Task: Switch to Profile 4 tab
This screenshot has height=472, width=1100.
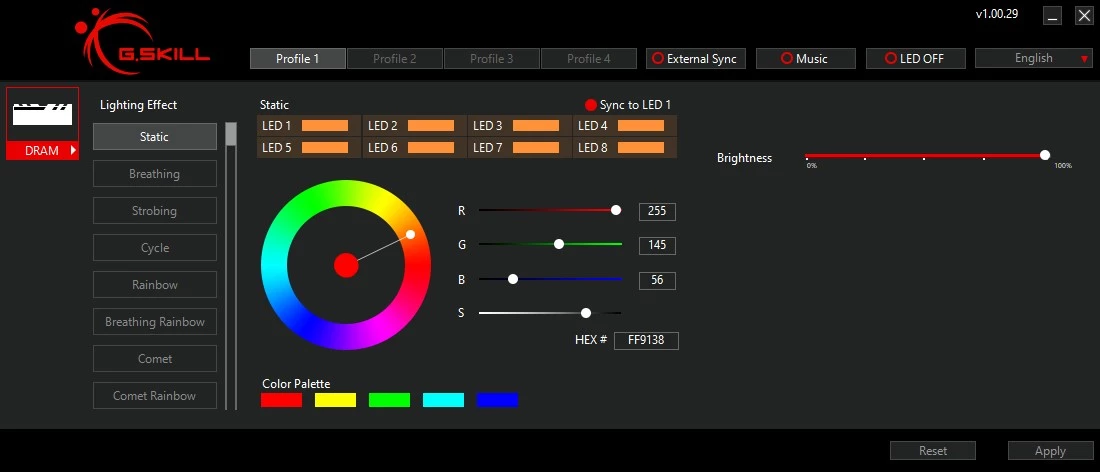Action: [x=589, y=59]
